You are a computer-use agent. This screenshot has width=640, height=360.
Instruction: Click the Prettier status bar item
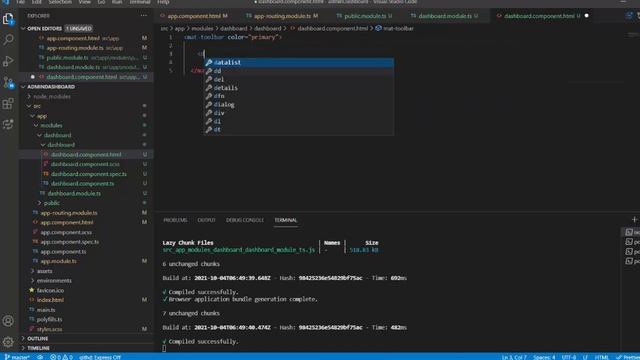(628, 357)
